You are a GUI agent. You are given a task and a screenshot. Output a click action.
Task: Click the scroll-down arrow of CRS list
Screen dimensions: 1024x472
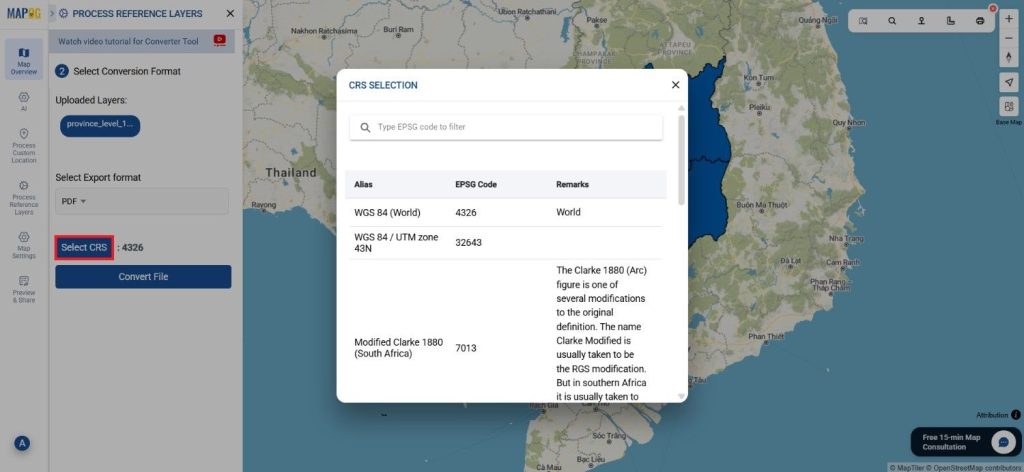[x=682, y=396]
